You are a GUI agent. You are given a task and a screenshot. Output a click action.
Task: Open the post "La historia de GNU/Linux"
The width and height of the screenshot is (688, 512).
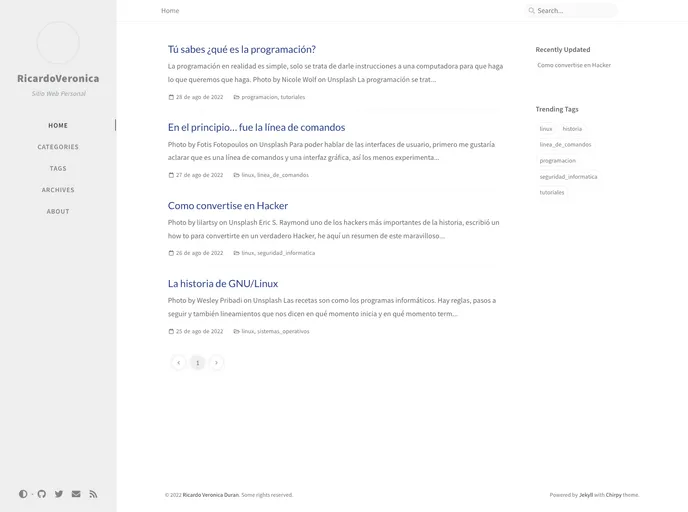(x=223, y=284)
